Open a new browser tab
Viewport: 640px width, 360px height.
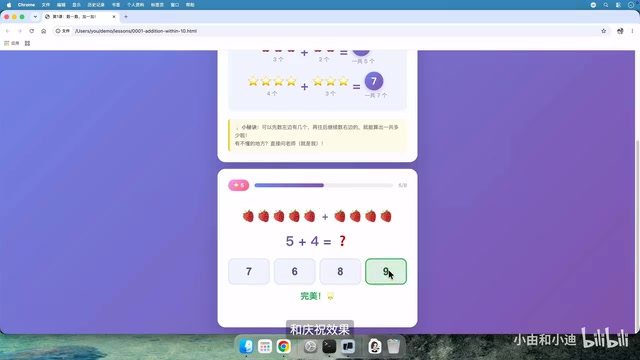(126, 17)
